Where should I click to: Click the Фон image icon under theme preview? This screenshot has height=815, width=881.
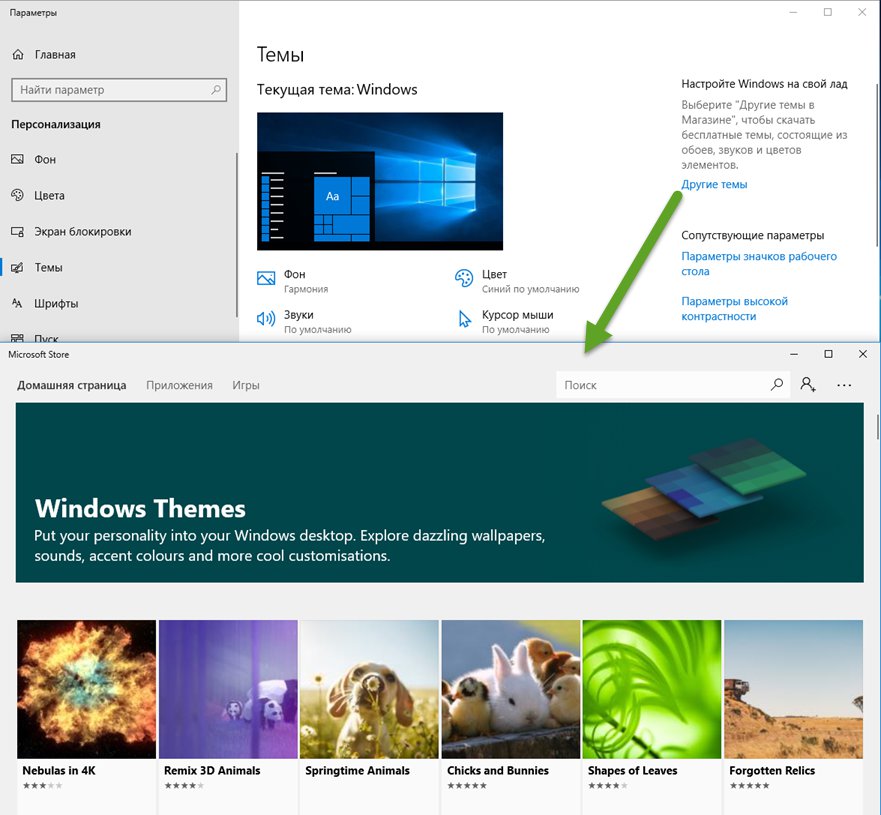pos(266,278)
